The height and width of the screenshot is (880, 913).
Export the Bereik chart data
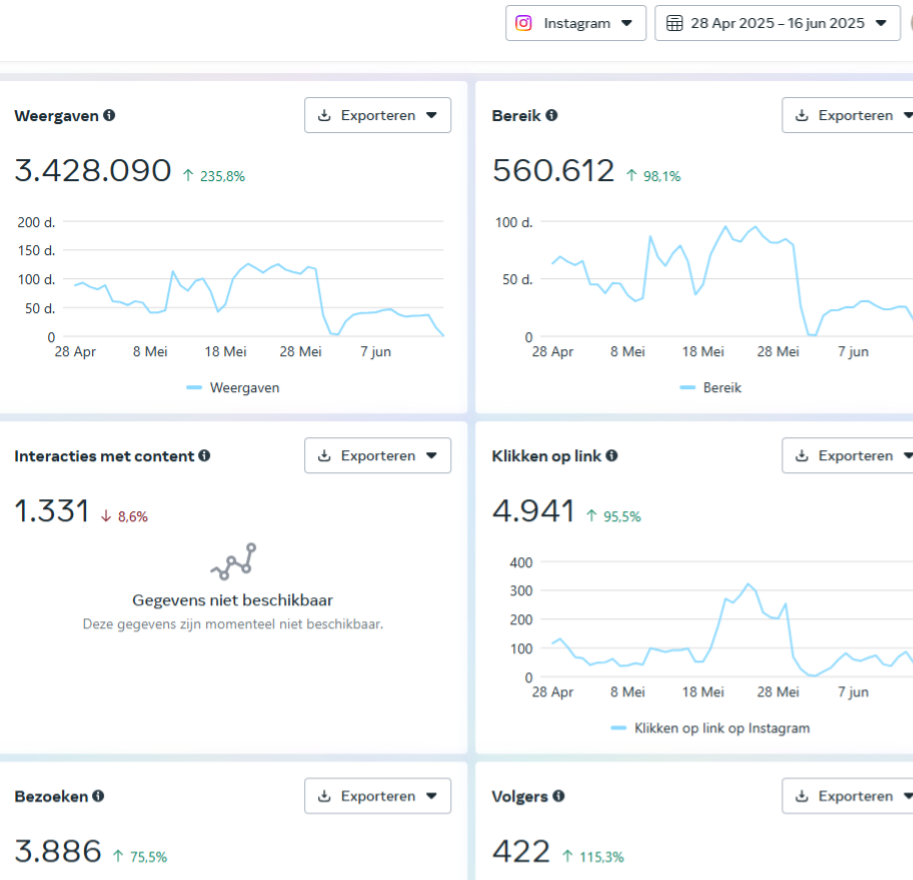pyautogui.click(x=848, y=115)
